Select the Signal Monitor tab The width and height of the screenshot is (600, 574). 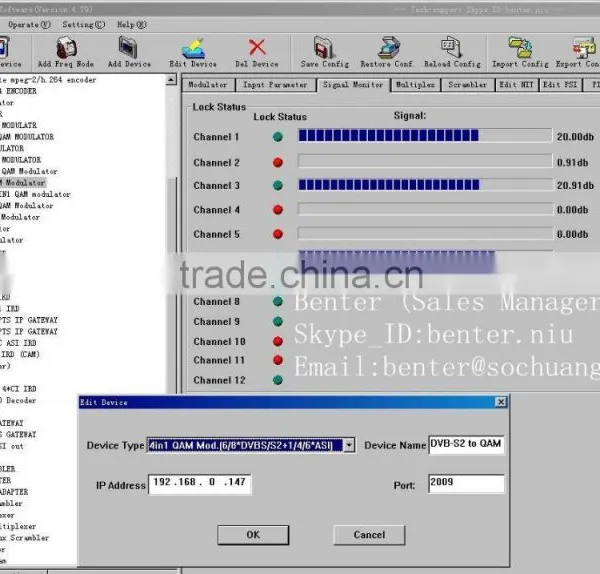tap(353, 85)
